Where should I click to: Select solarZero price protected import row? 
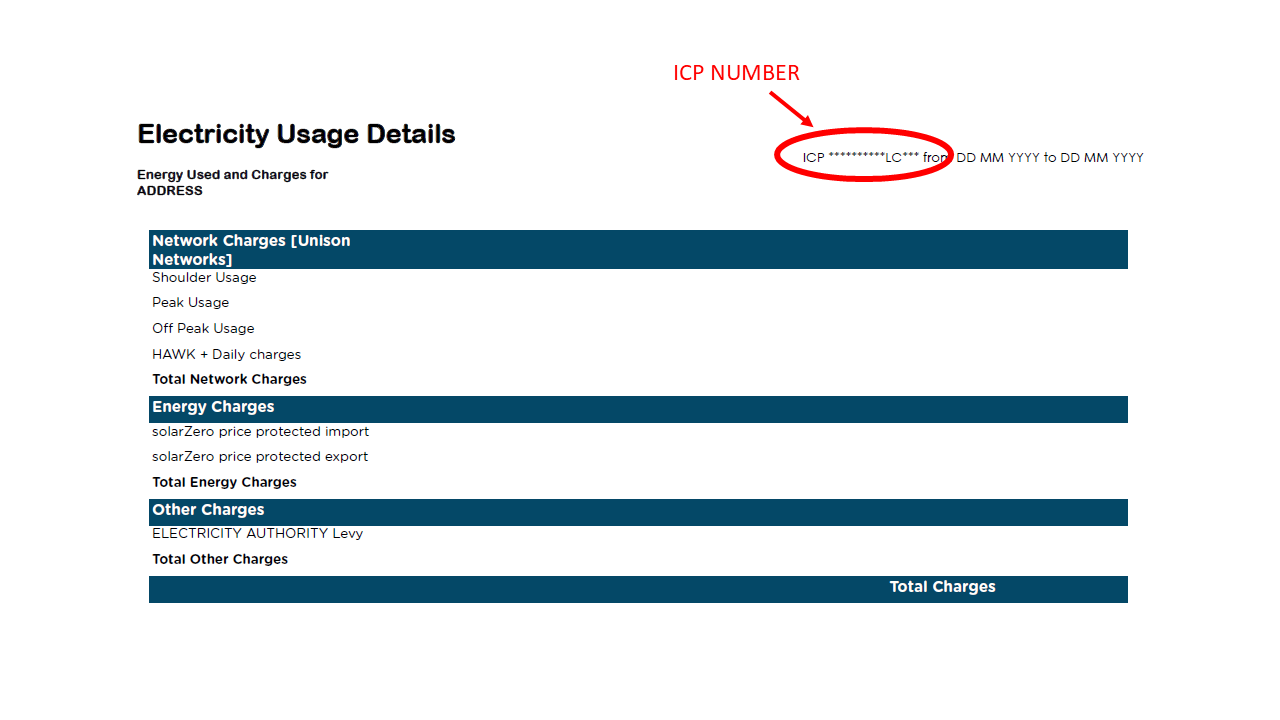coord(260,432)
